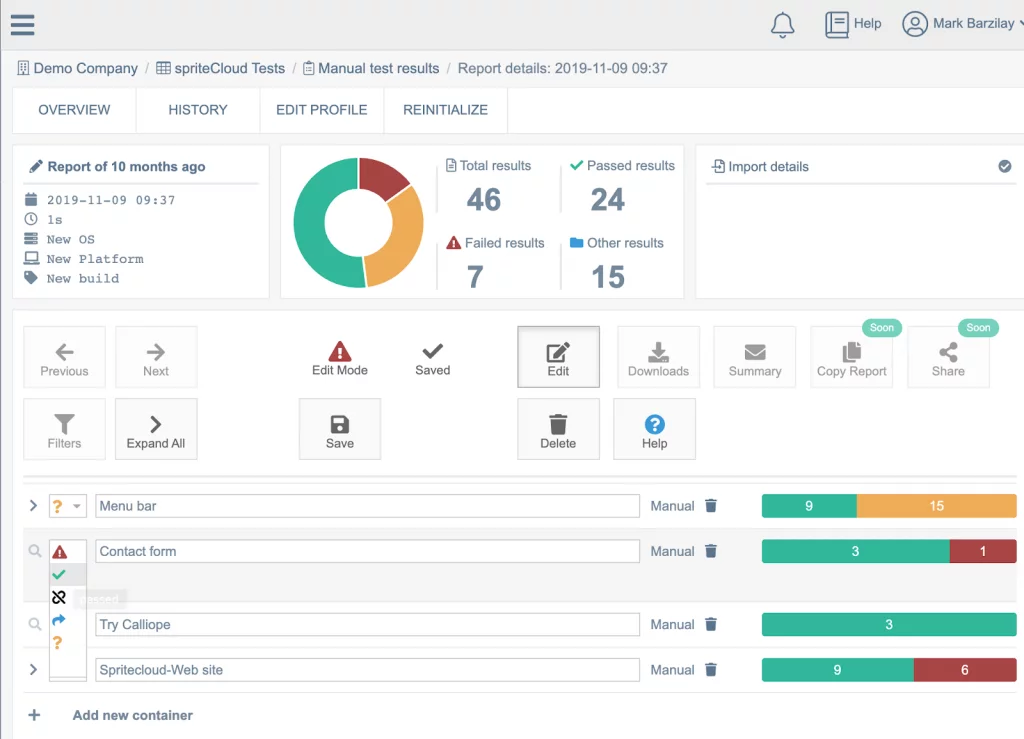Select the red failed warning status
Screen dimensions: 1024x739
point(59,552)
